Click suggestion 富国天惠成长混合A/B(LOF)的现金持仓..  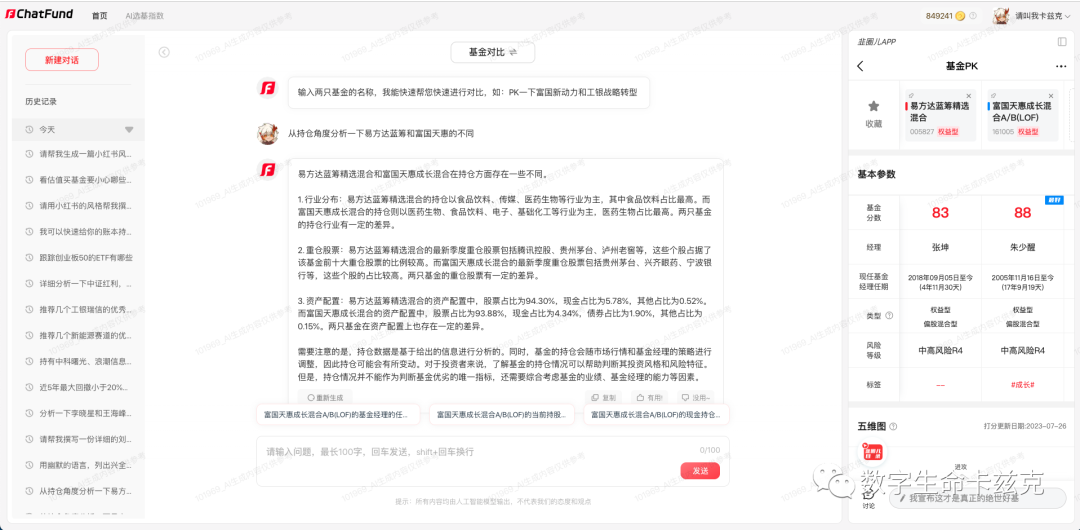(657, 416)
